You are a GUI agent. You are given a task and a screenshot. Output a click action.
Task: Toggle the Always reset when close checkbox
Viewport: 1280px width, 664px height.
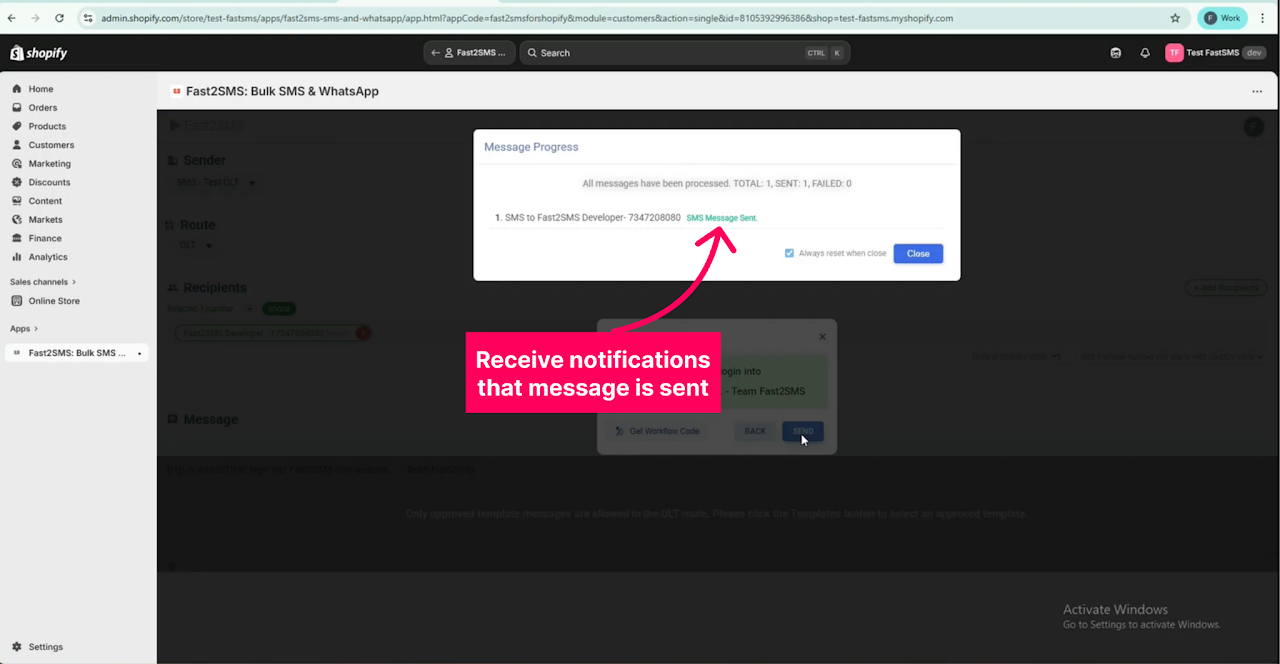790,254
